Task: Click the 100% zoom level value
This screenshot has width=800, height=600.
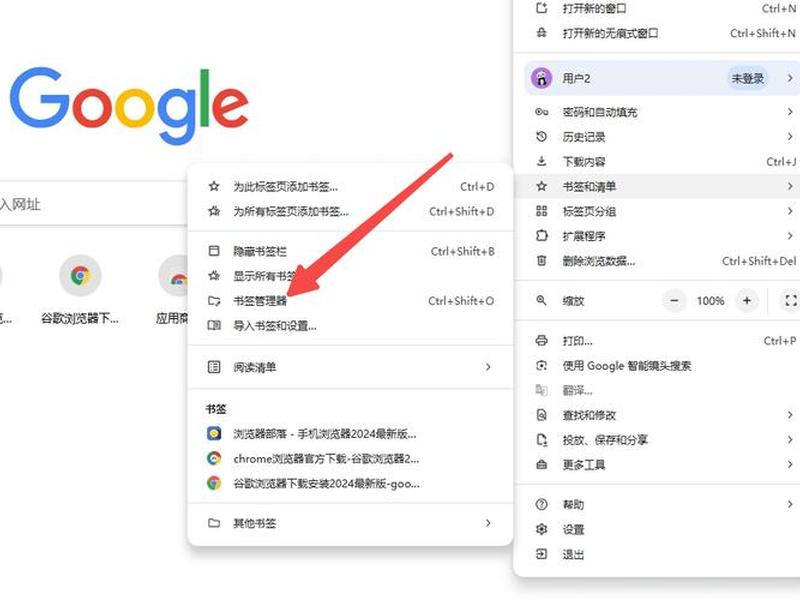Action: [x=711, y=301]
